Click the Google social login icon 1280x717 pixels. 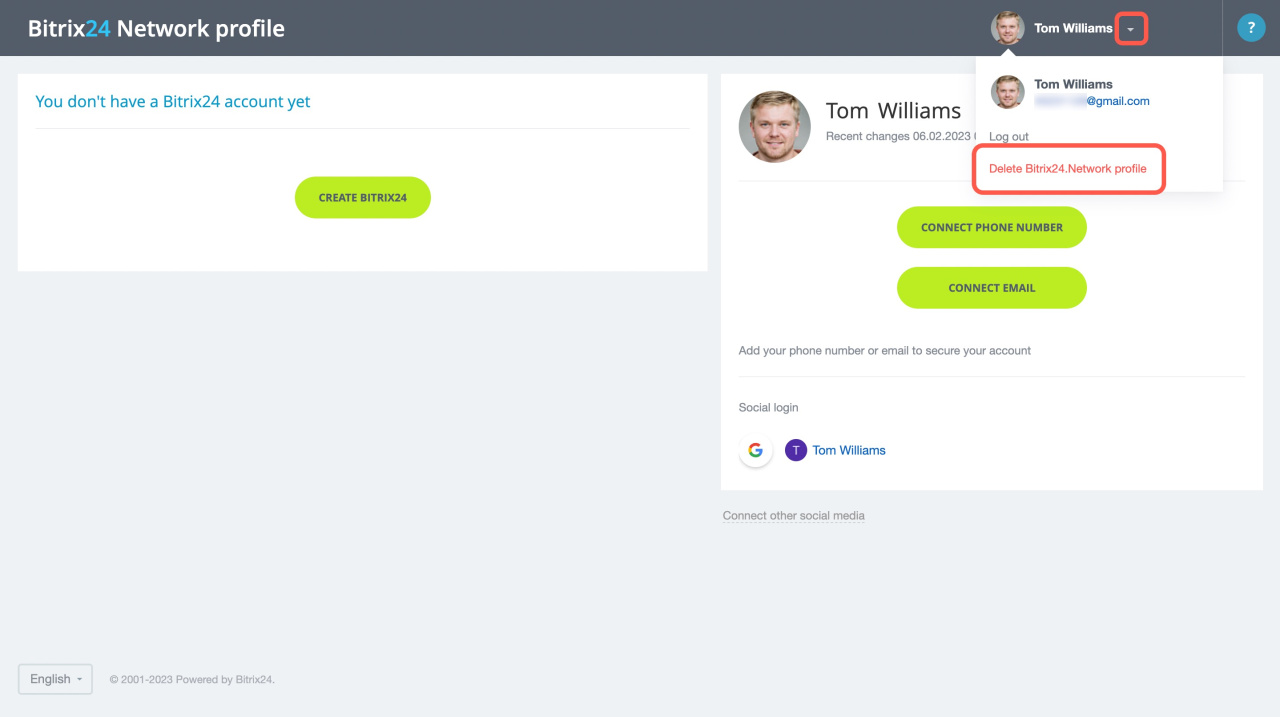coord(756,450)
